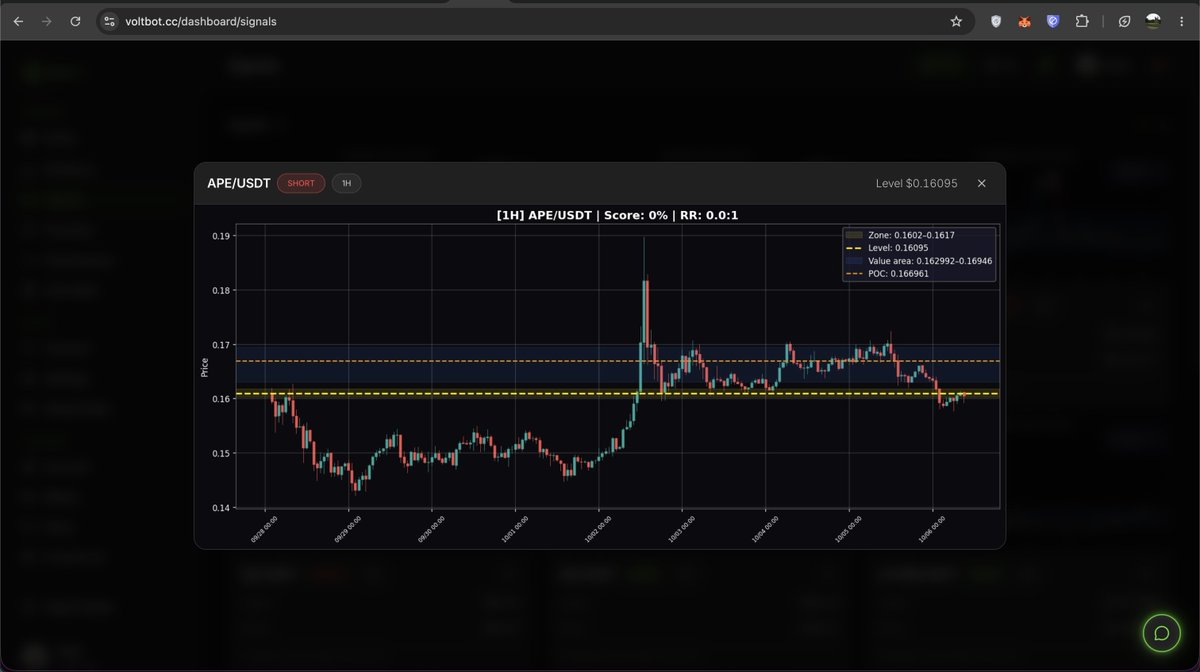Click the "Level: 0.16095" legend entry
This screenshot has height=672, width=1200.
(x=886, y=247)
